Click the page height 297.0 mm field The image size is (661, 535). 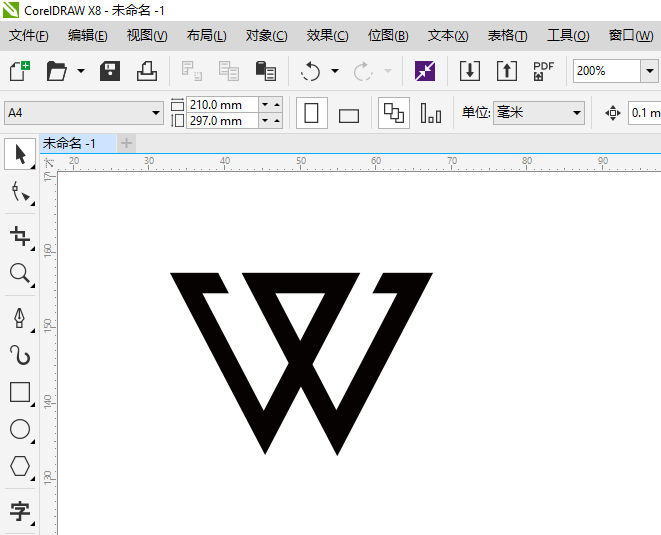tap(222, 121)
